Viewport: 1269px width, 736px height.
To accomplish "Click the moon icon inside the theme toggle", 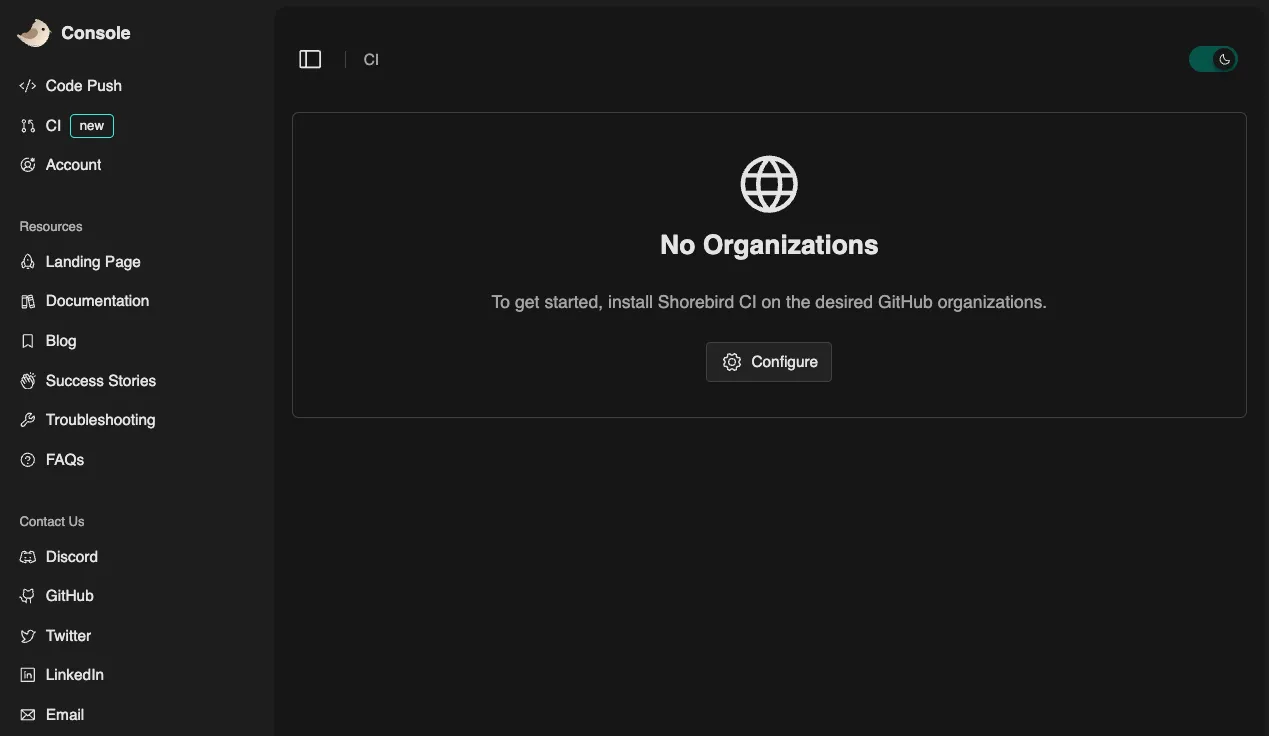I will tap(1224, 60).
